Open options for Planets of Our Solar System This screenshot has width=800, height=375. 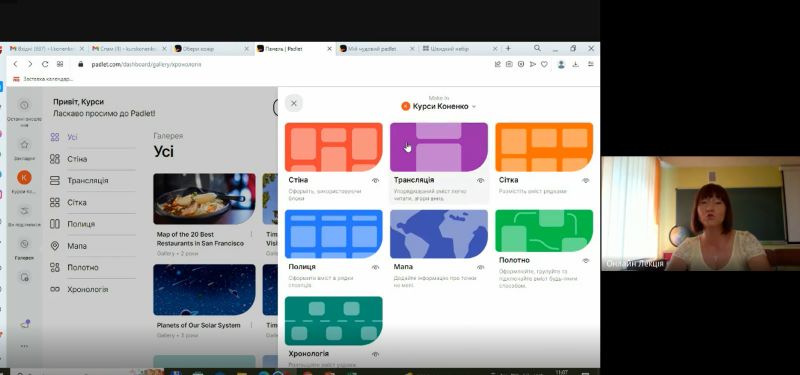251,325
